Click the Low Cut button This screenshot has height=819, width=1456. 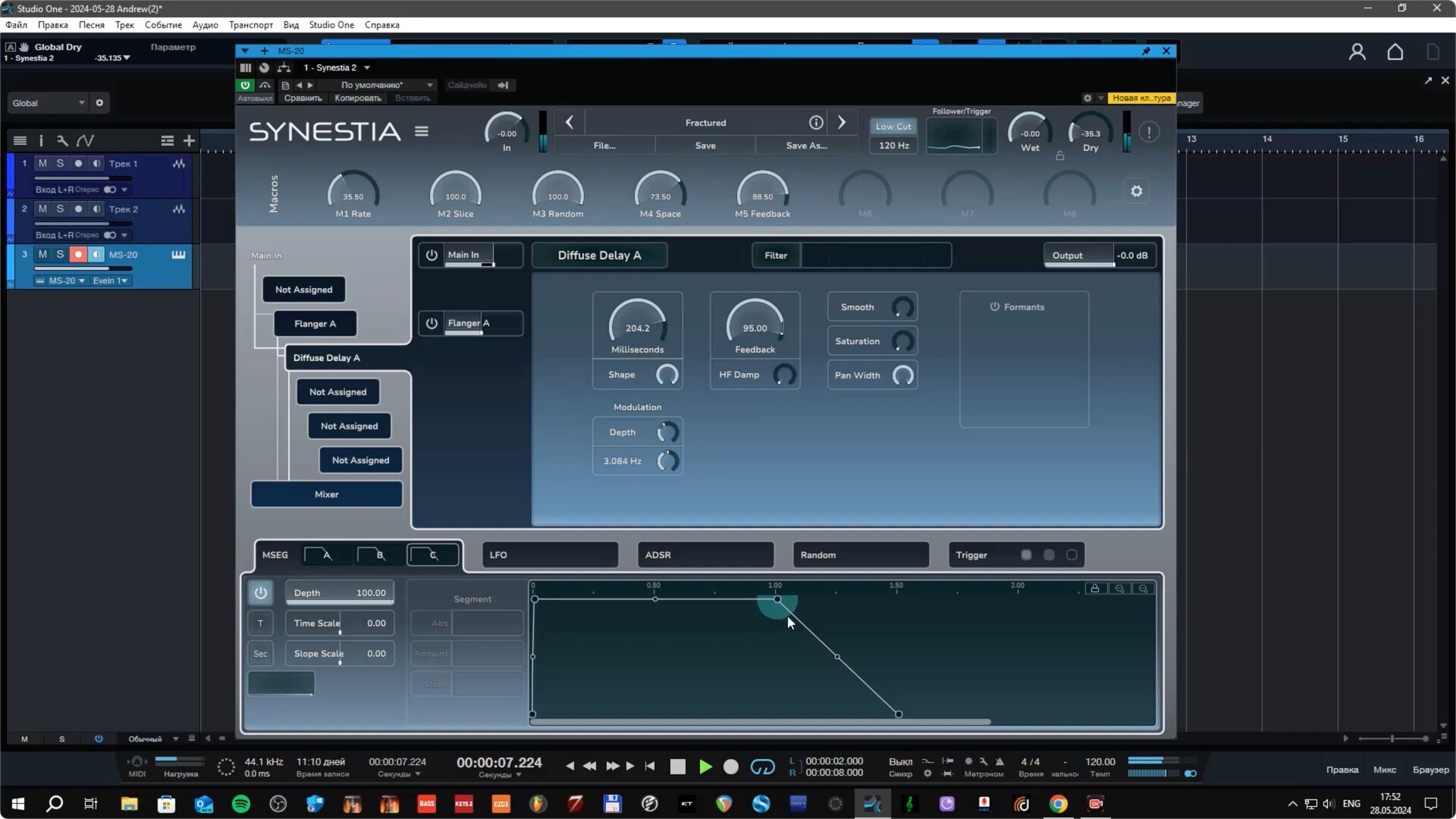893,127
